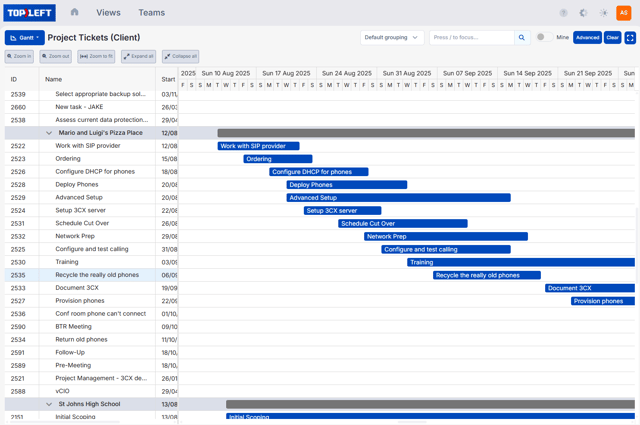
Task: Collapse the St Johns High School group
Action: point(49,404)
